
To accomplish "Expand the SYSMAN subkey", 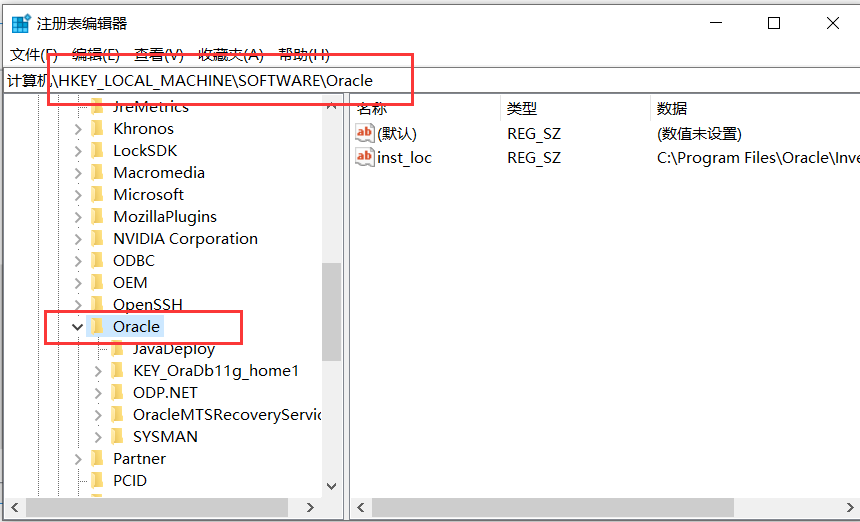I will tap(98, 437).
